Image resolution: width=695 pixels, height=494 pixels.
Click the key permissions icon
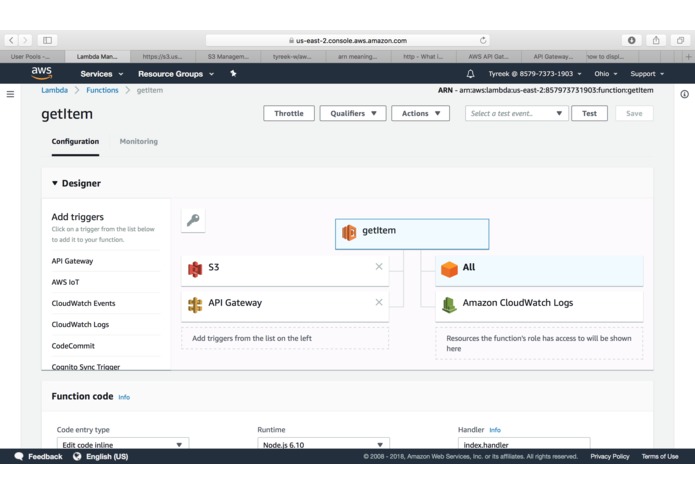tap(193, 220)
